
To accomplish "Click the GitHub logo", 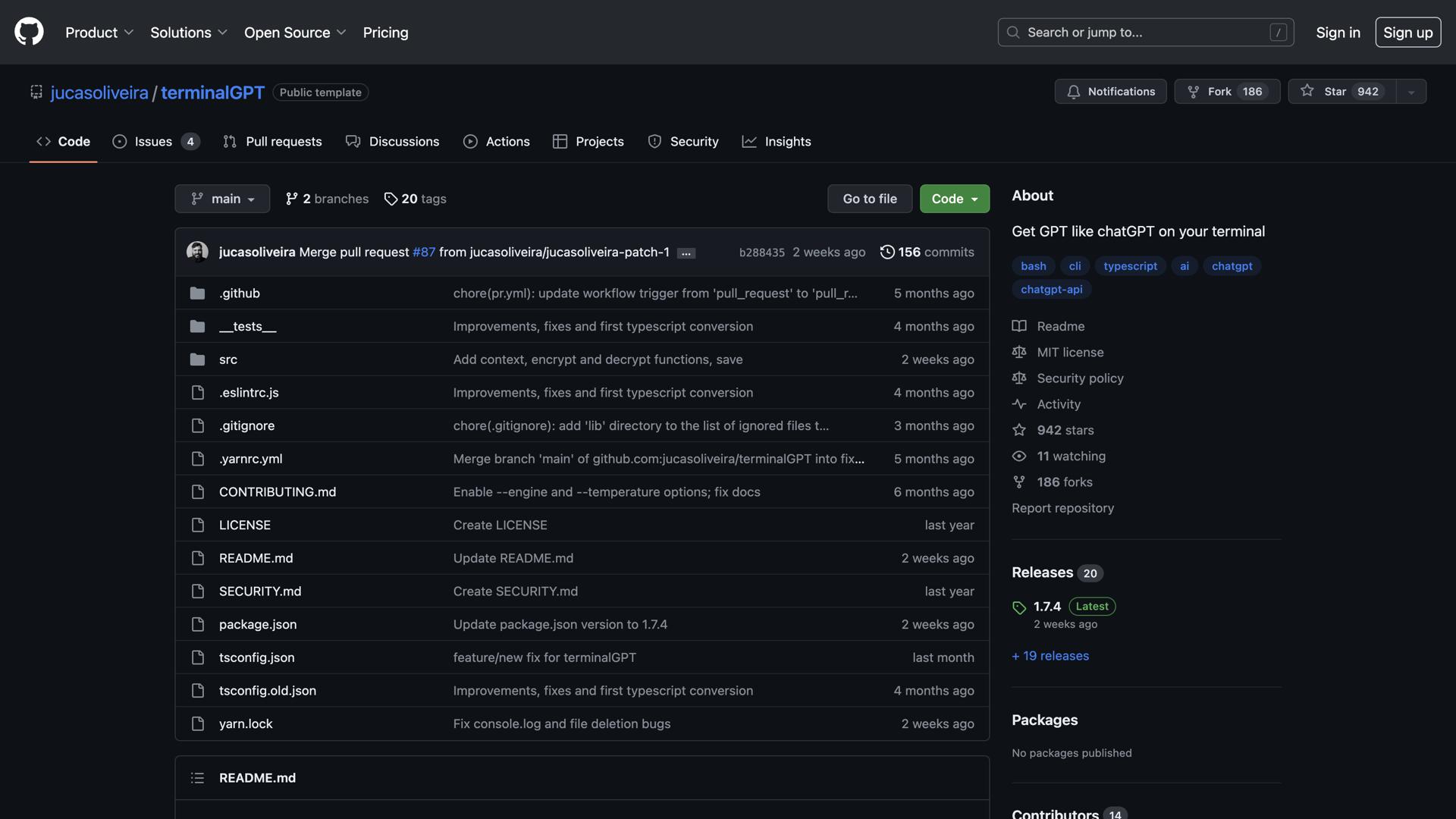I will [28, 32].
